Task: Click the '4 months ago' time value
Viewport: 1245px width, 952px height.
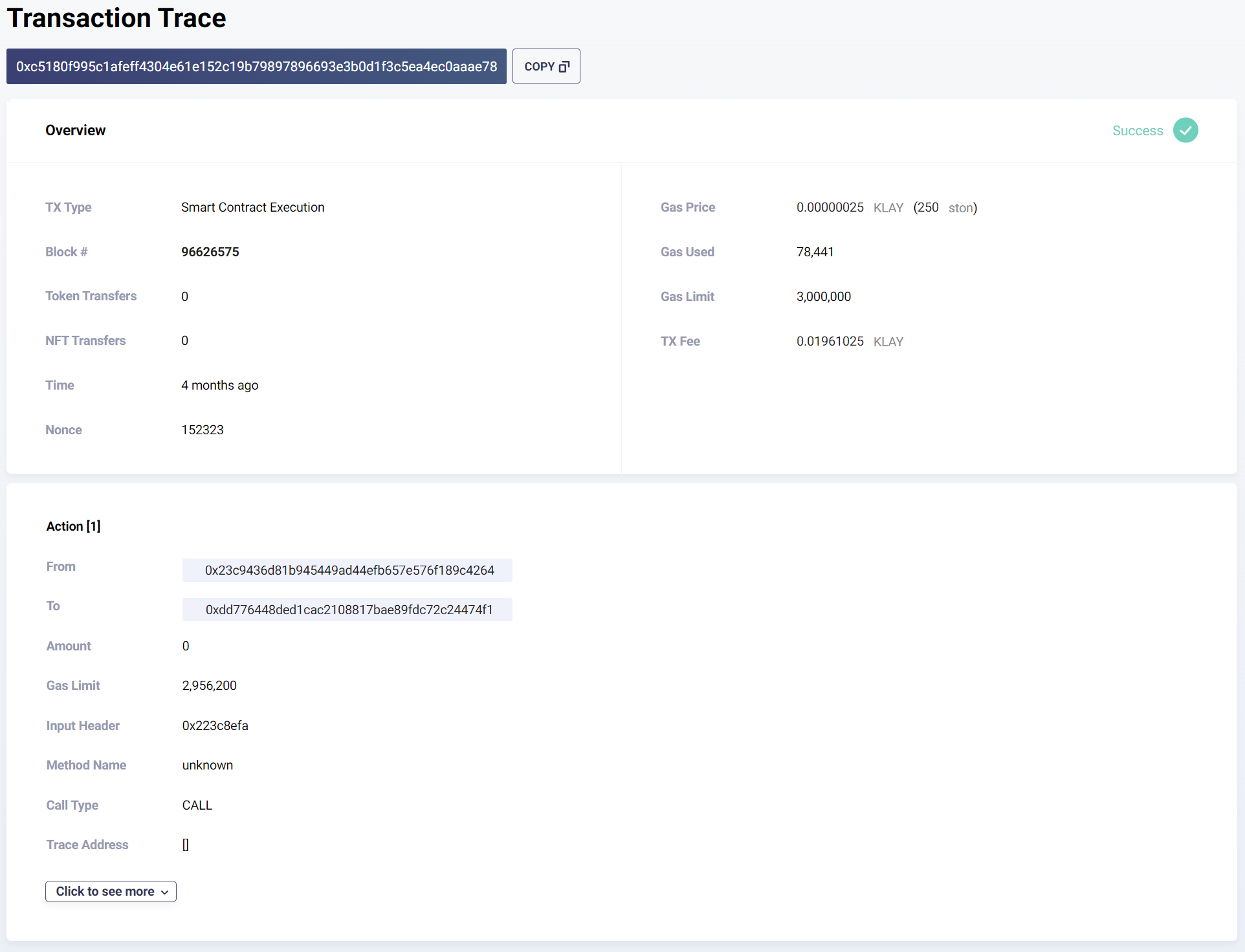Action: 219,385
